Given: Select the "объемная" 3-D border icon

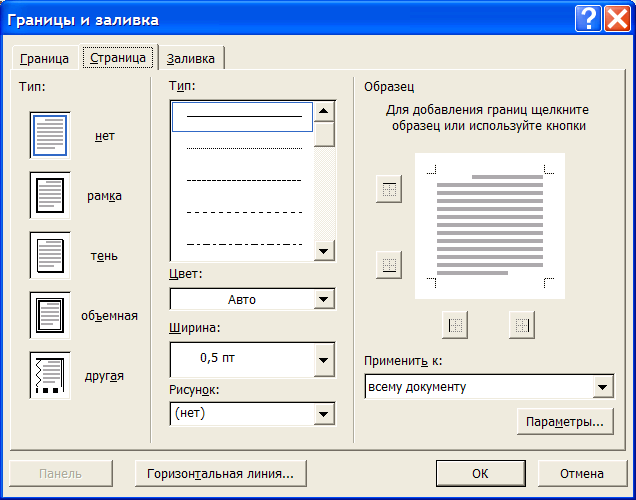Looking at the screenshot, I should click(x=50, y=315).
